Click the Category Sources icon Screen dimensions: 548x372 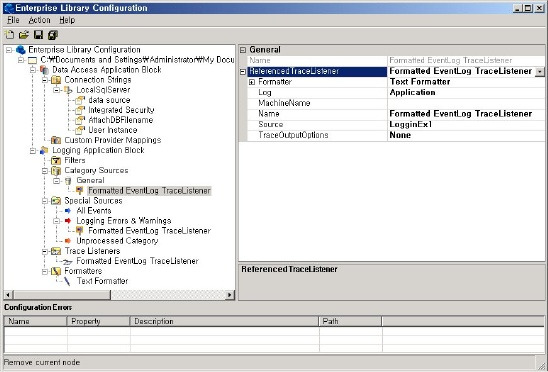tap(56, 171)
